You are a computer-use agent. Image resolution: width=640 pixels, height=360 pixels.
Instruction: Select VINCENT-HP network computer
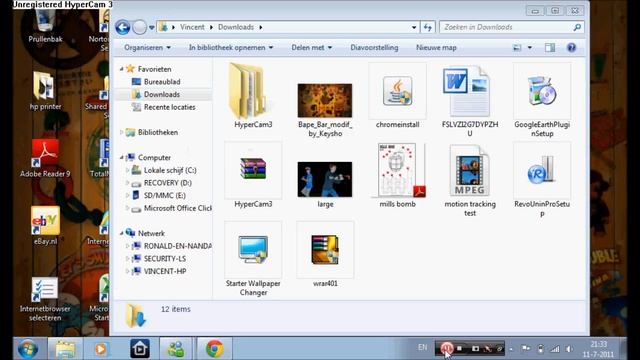tap(164, 271)
